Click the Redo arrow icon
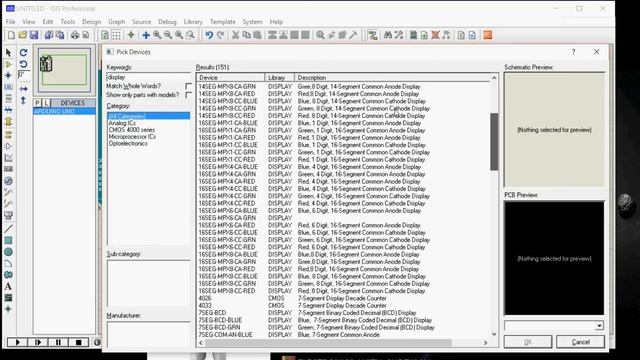 coord(220,35)
